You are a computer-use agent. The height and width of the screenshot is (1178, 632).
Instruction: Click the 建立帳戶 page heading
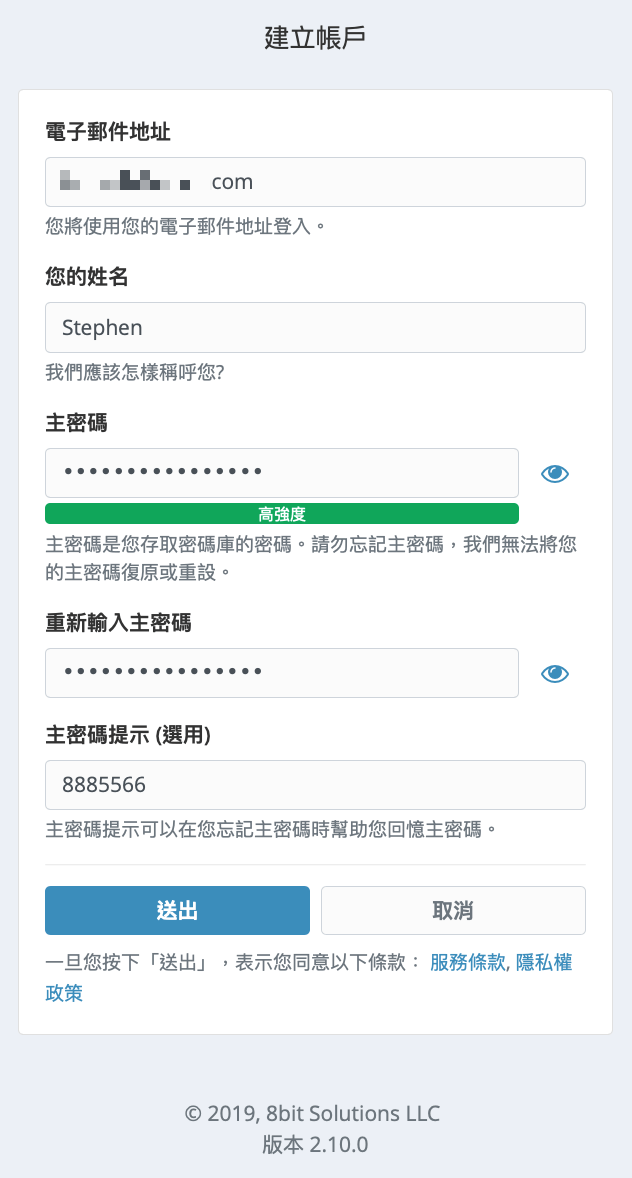pos(316,38)
